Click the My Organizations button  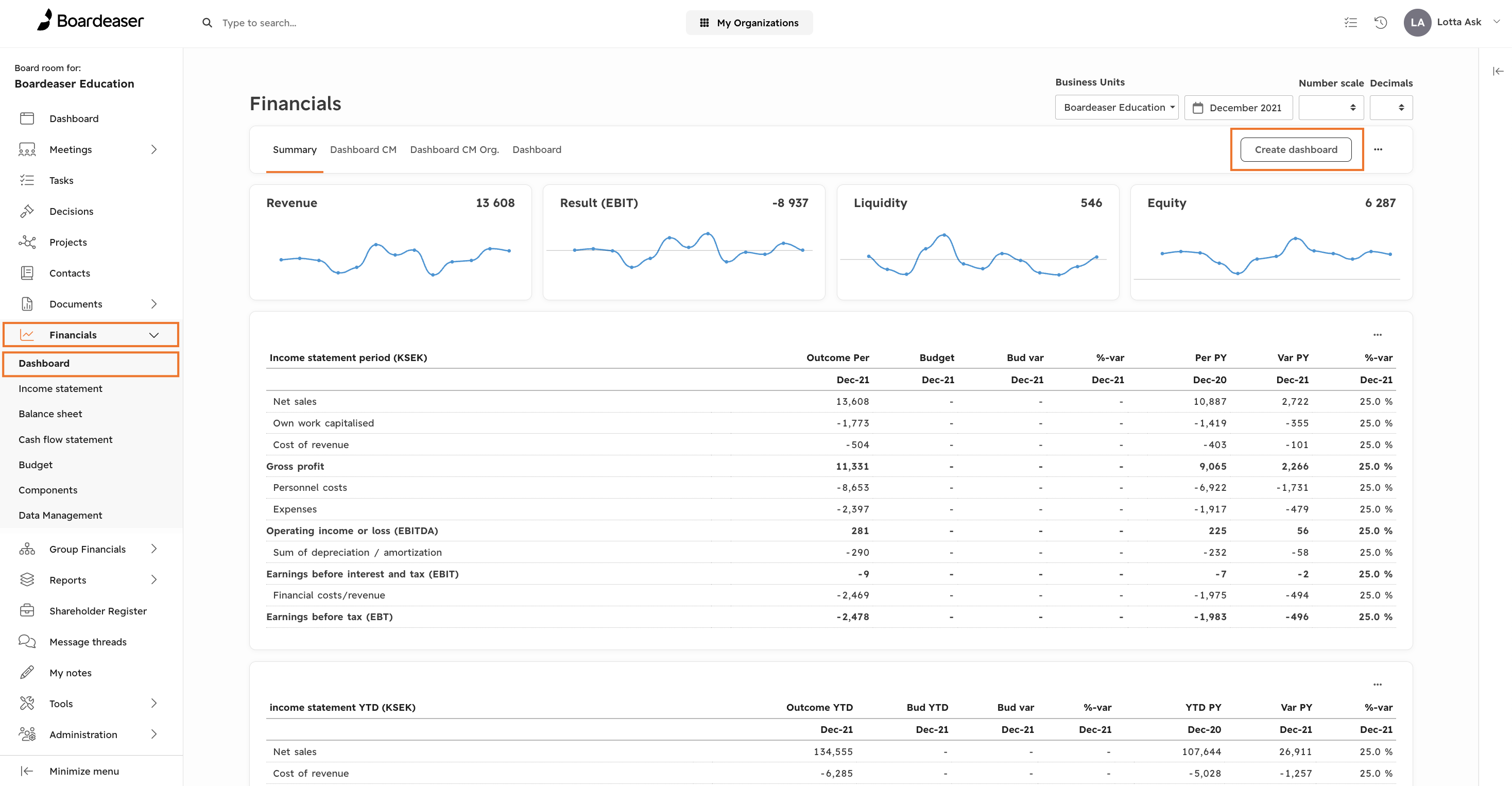[749, 23]
